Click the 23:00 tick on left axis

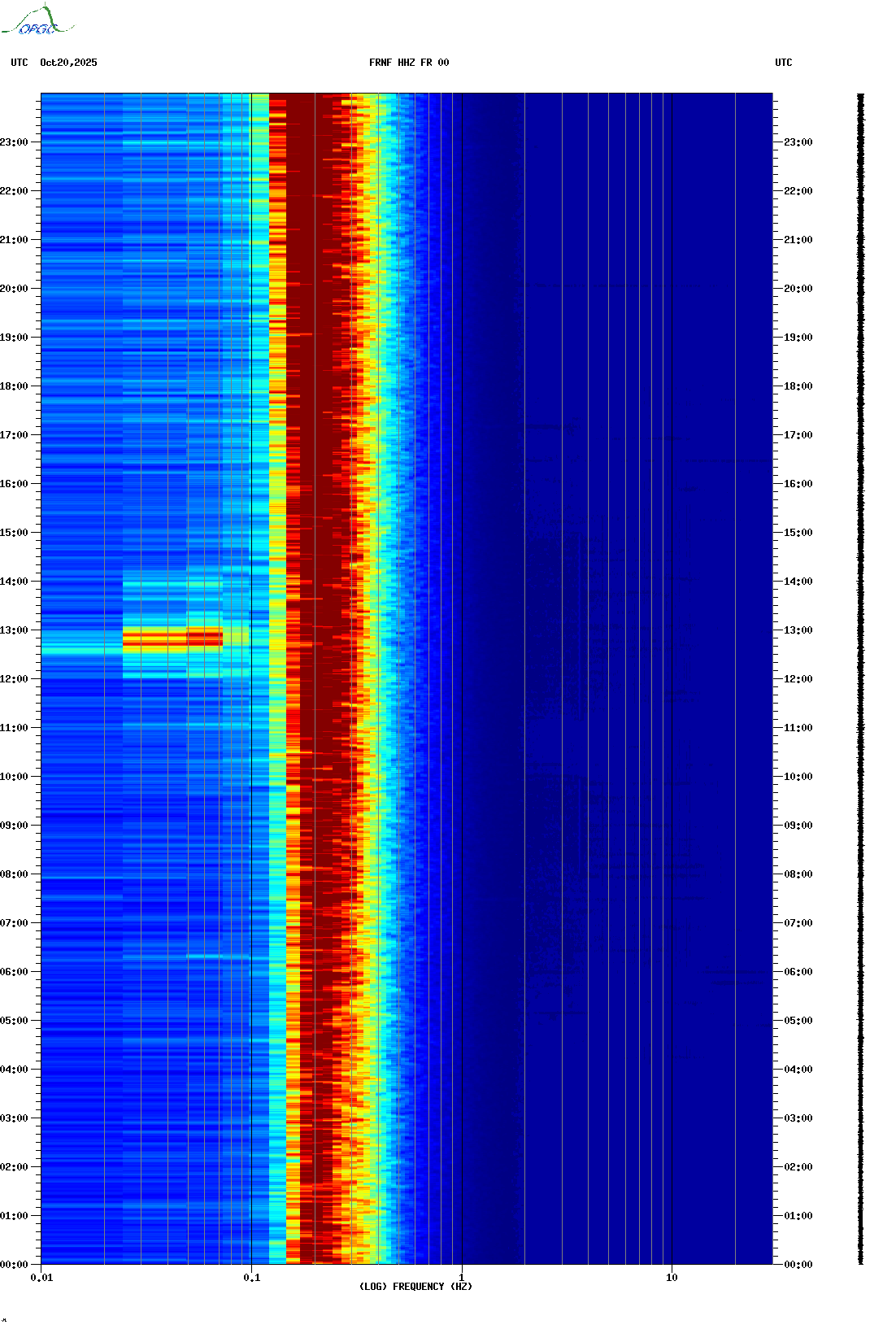tap(14, 142)
